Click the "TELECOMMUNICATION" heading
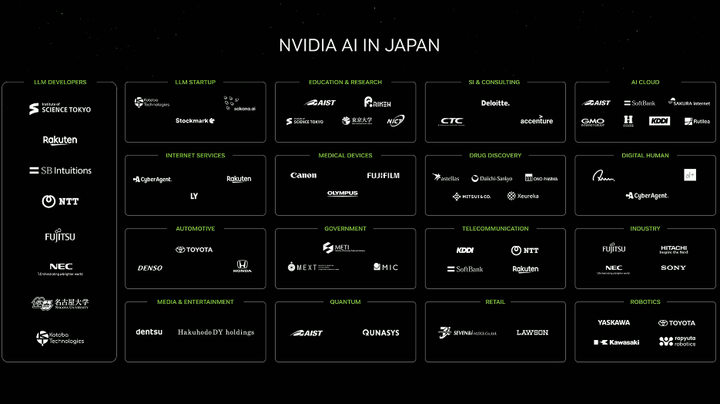 (495, 229)
